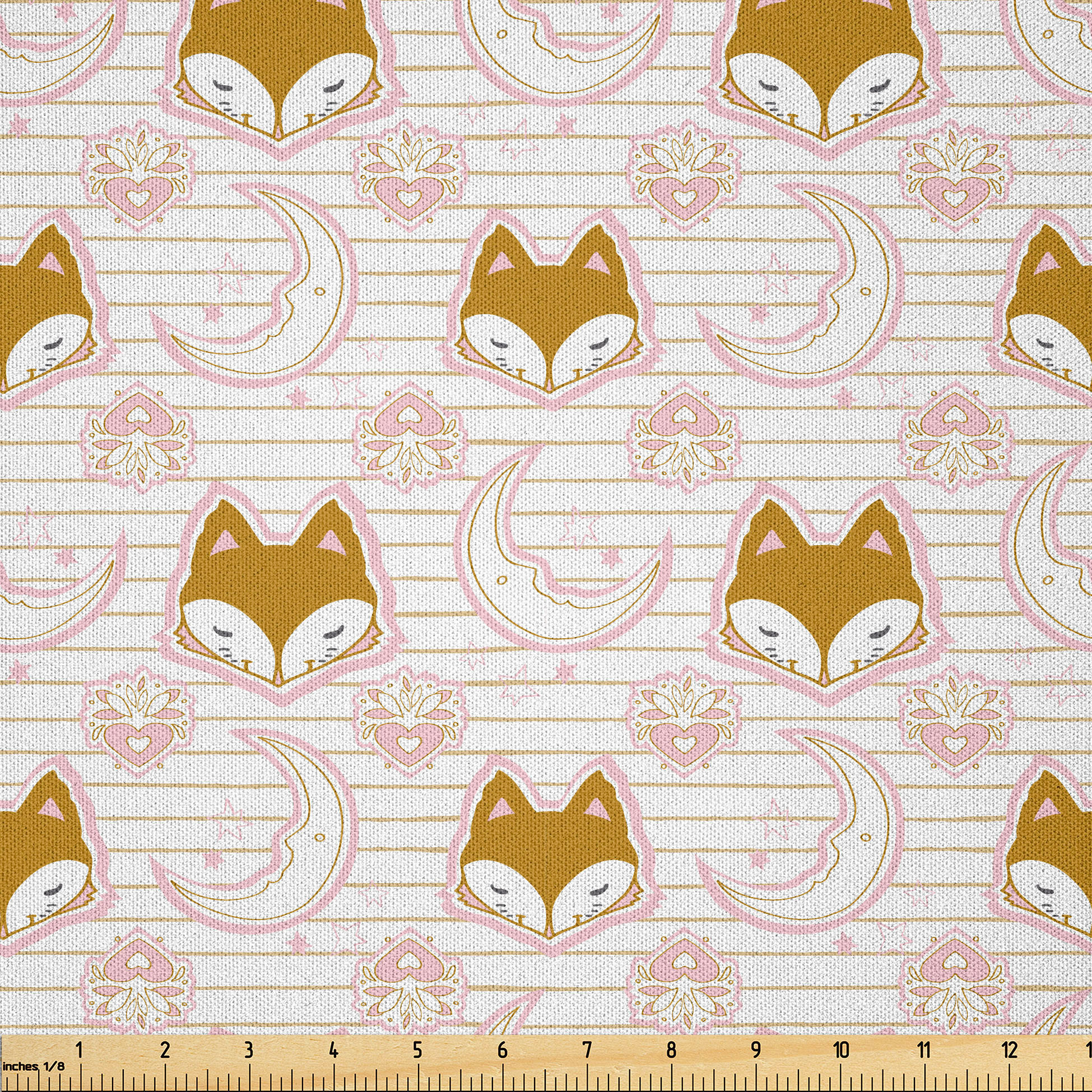Image resolution: width=1092 pixels, height=1092 pixels.
Task: Click the ruler number 4
Action: 333,1051
